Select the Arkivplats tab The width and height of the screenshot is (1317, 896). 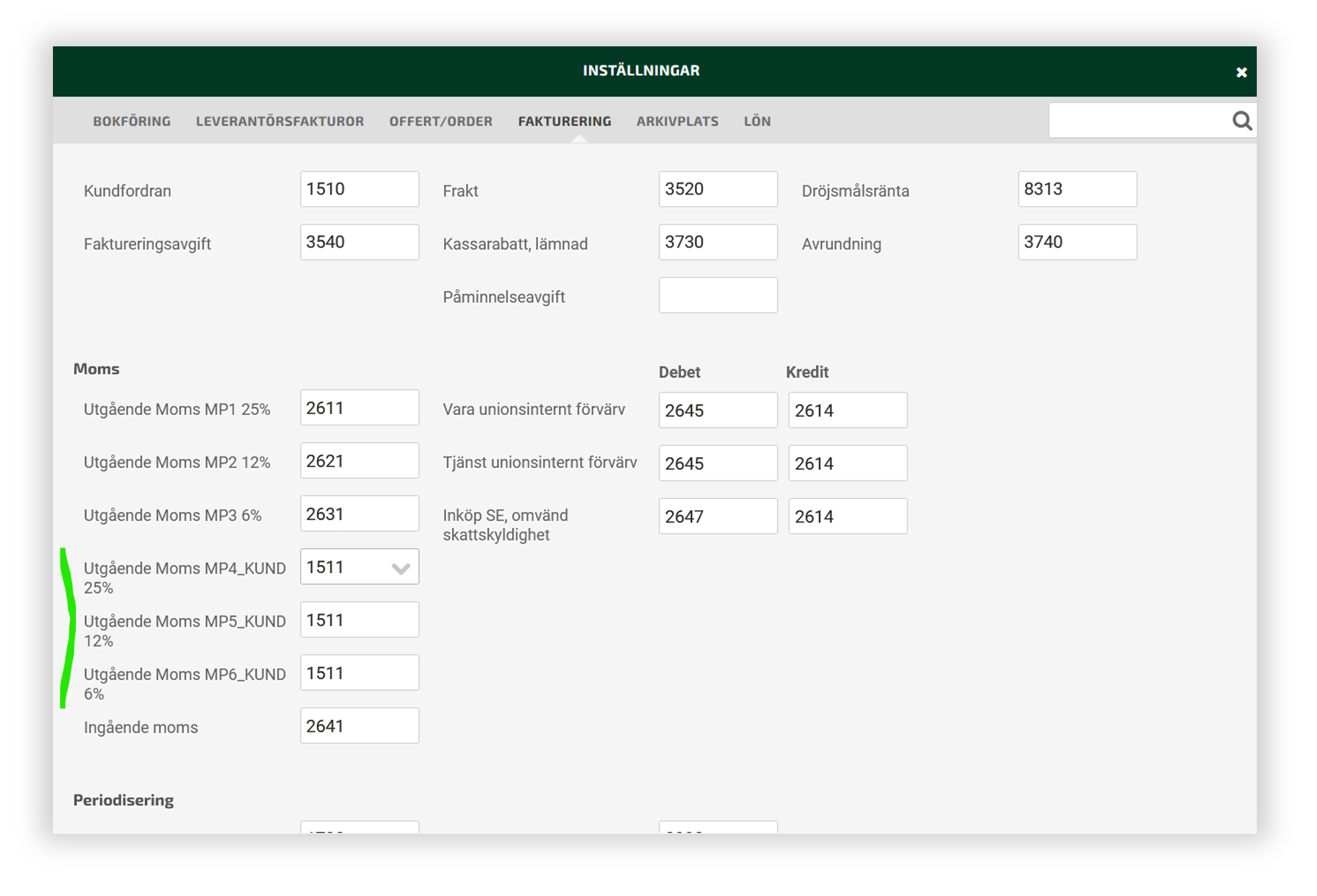click(x=677, y=121)
